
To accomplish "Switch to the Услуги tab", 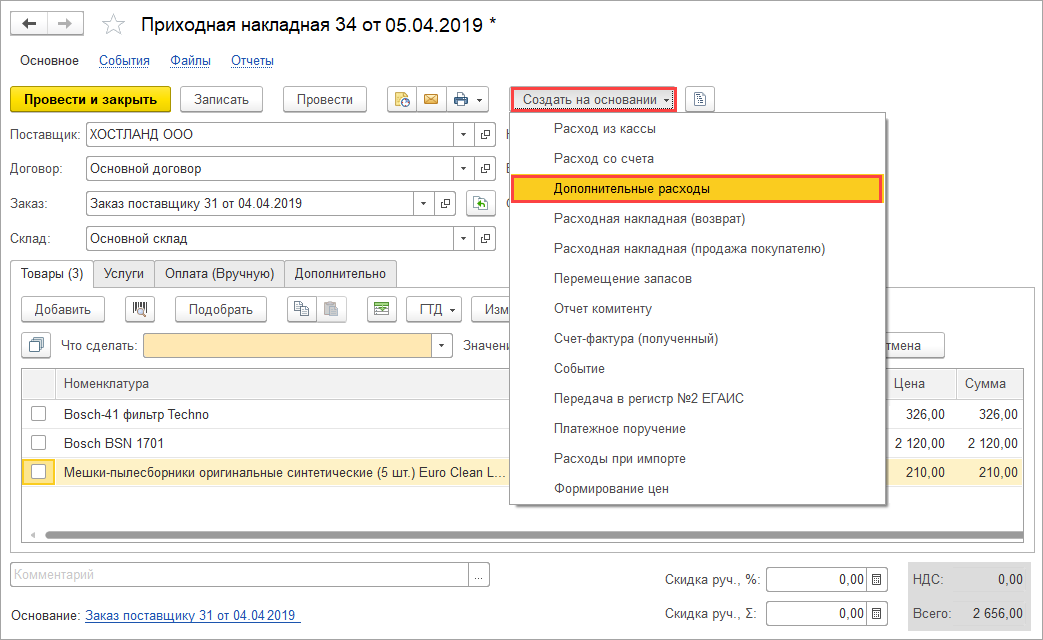I will (x=124, y=273).
